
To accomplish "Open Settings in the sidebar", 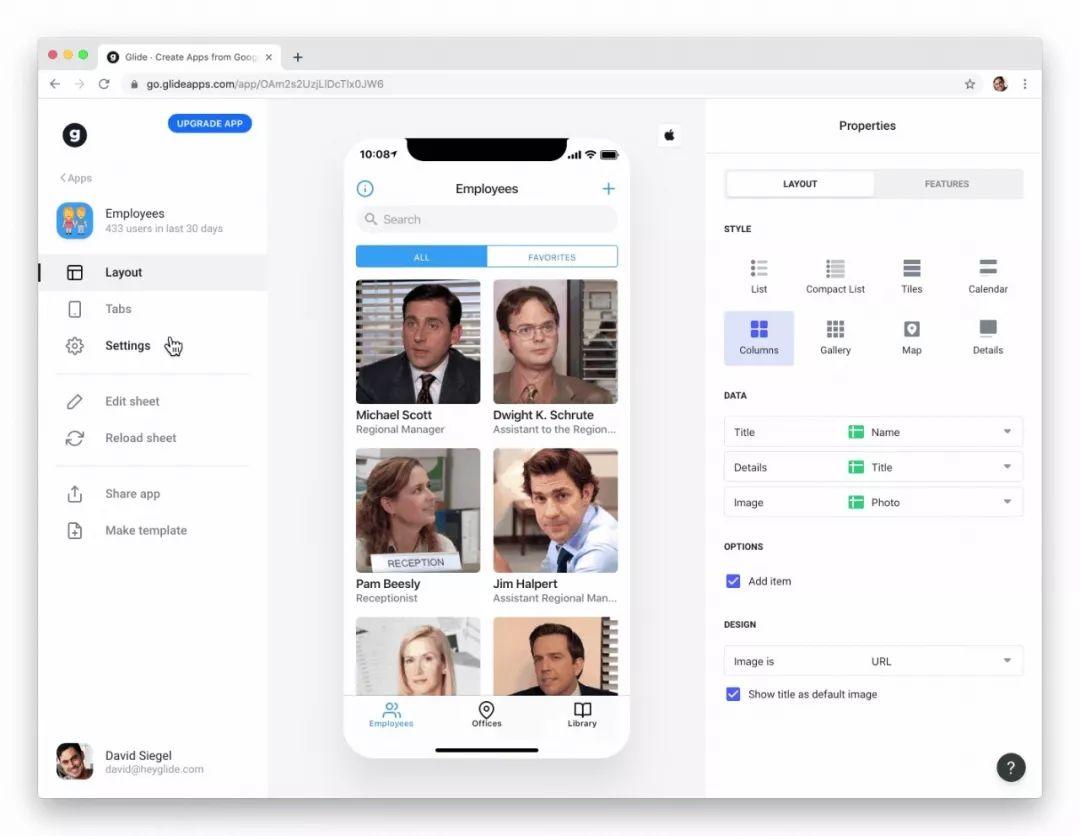I will point(153,346).
